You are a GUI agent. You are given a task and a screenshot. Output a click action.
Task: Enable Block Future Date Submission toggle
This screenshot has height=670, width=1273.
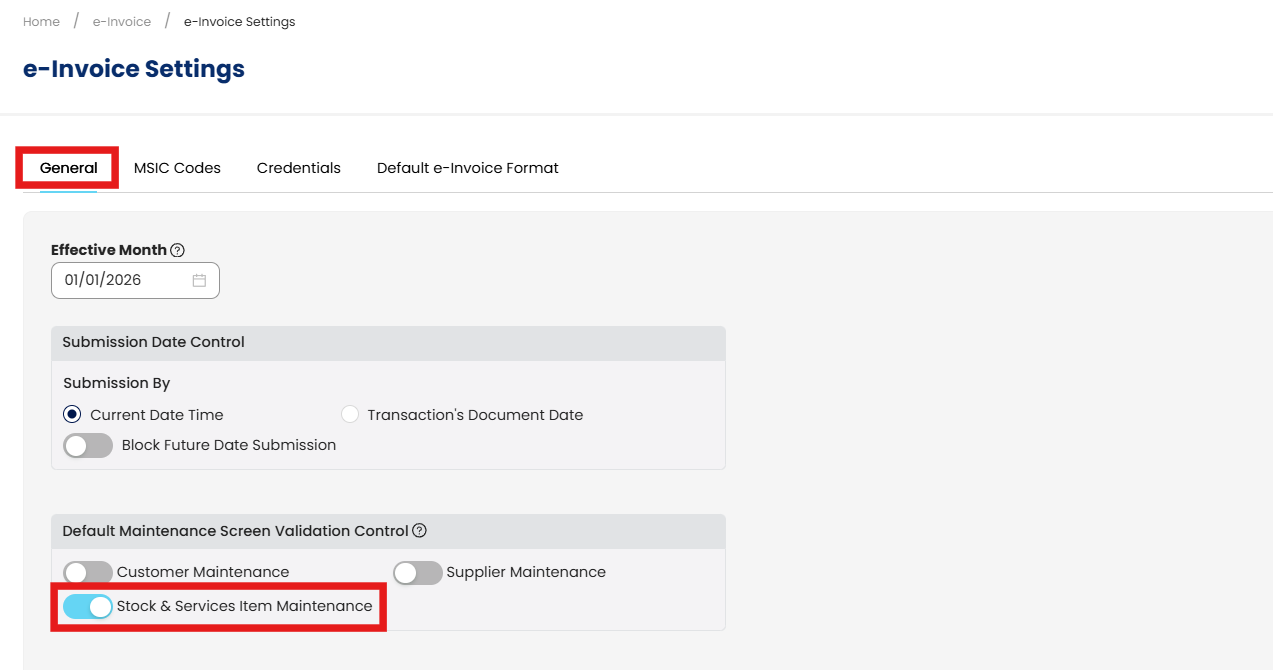click(x=88, y=445)
